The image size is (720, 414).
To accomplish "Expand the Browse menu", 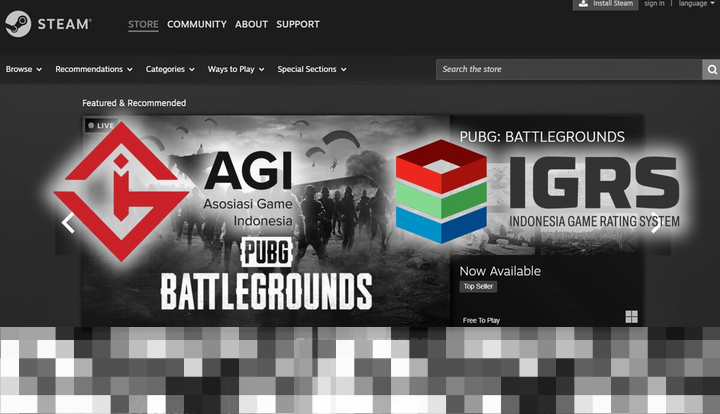I will 24,70.
